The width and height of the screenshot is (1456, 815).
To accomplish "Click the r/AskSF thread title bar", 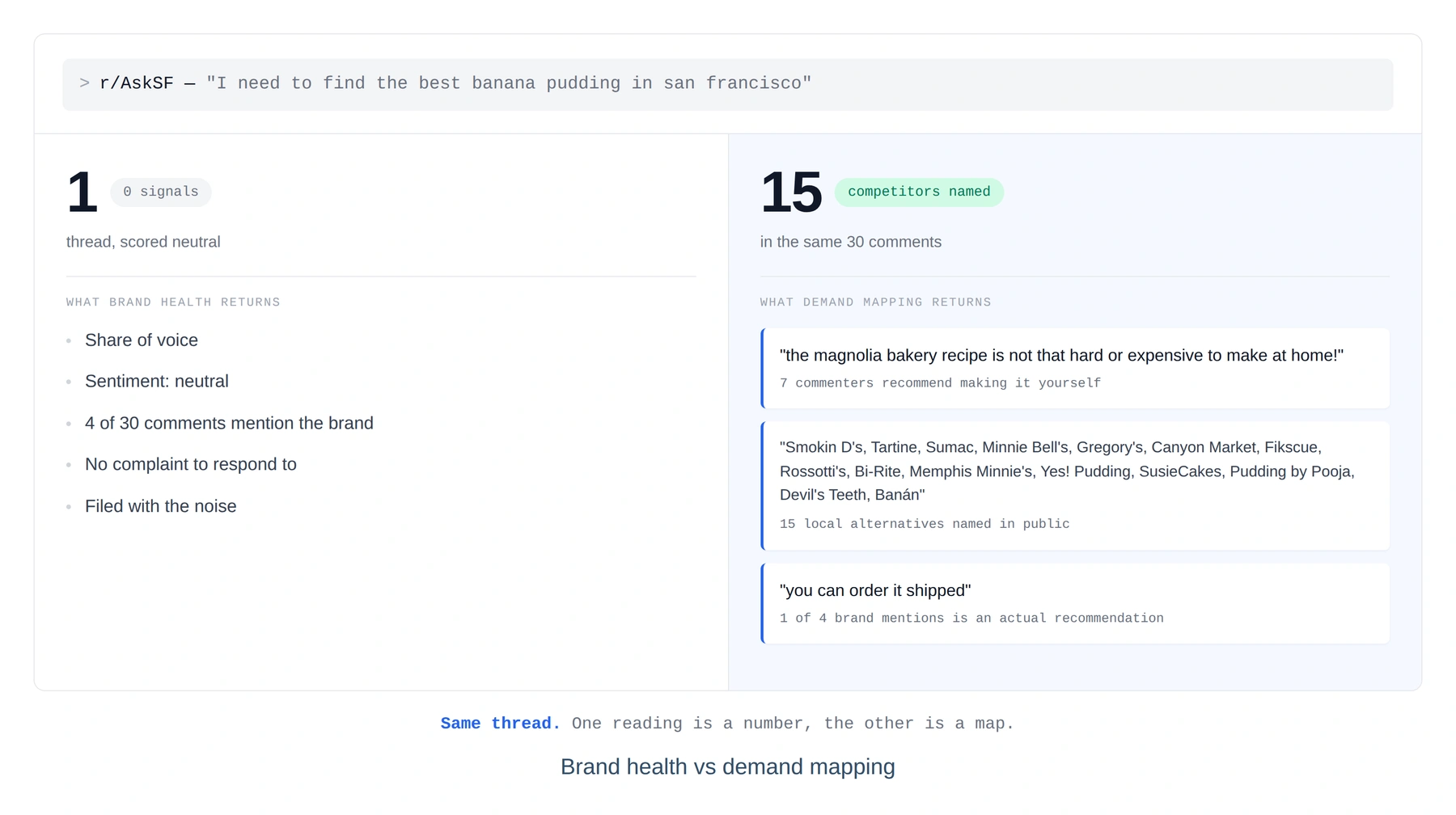I will pos(727,84).
